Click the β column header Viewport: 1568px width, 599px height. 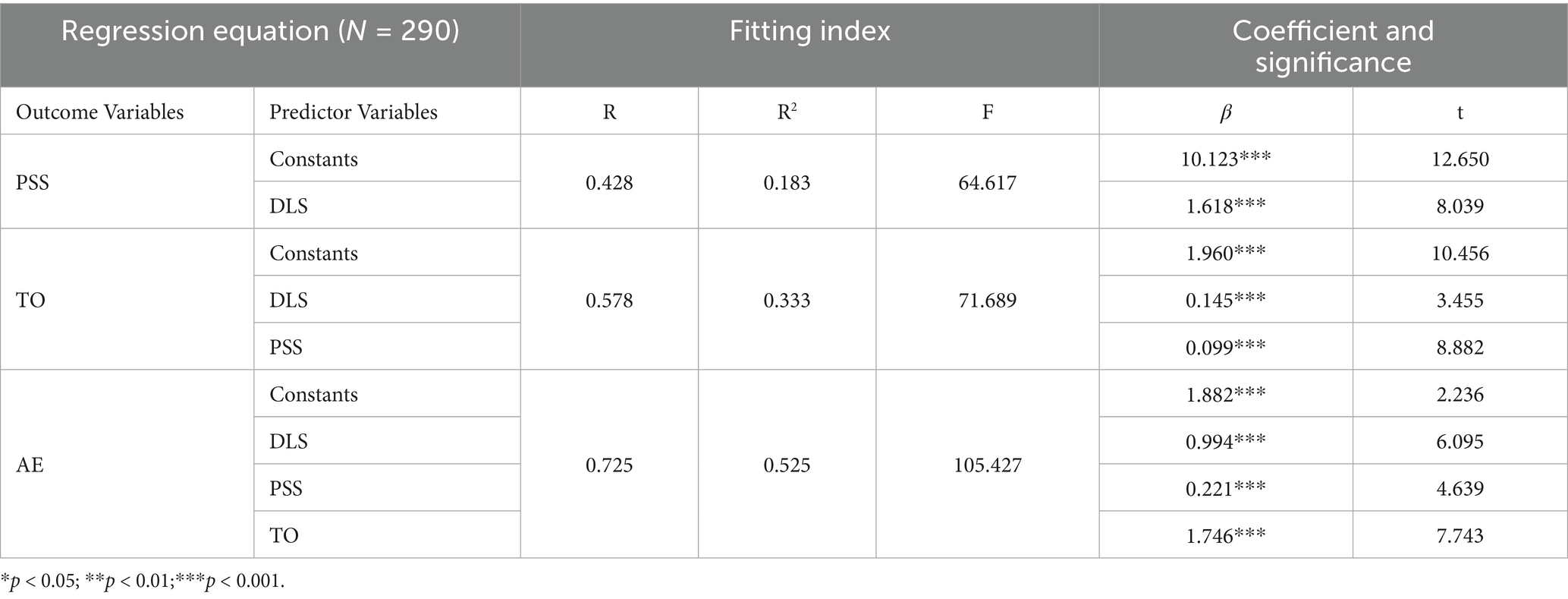(x=1226, y=112)
